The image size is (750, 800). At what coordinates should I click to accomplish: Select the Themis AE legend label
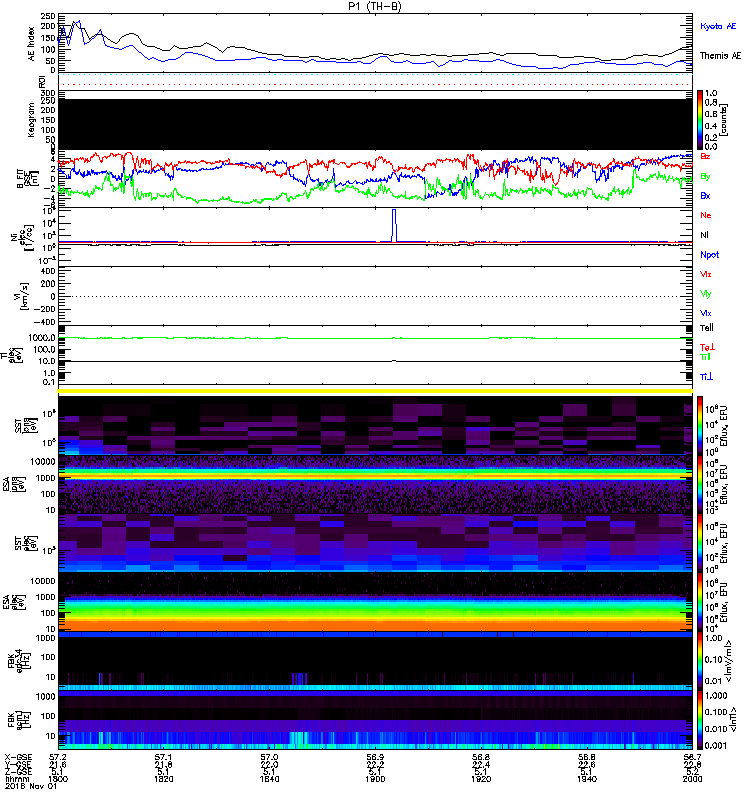click(720, 56)
